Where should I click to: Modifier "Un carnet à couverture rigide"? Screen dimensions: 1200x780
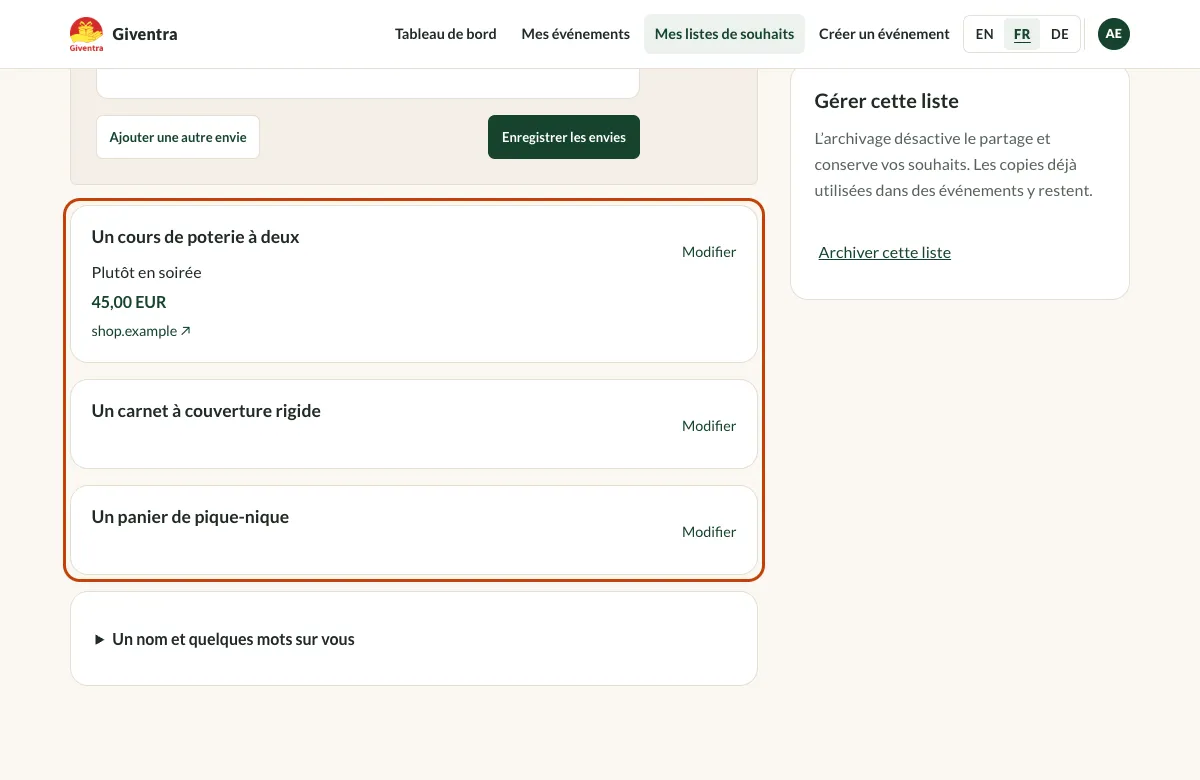pos(709,426)
